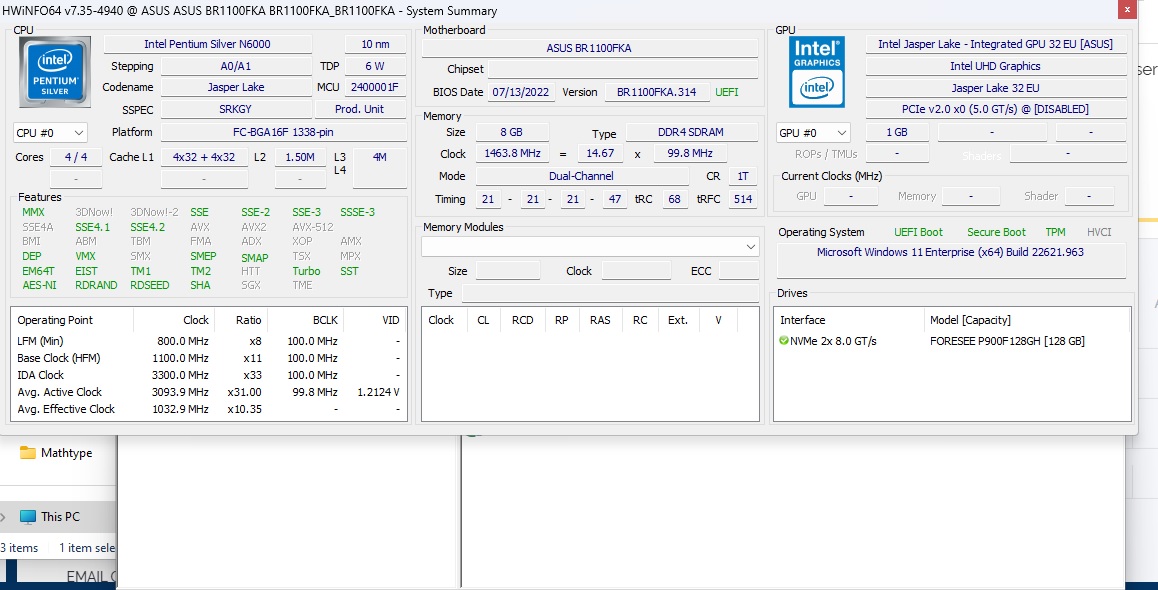Click the Interface column header in Drives
The height and width of the screenshot is (590, 1158).
tap(849, 320)
